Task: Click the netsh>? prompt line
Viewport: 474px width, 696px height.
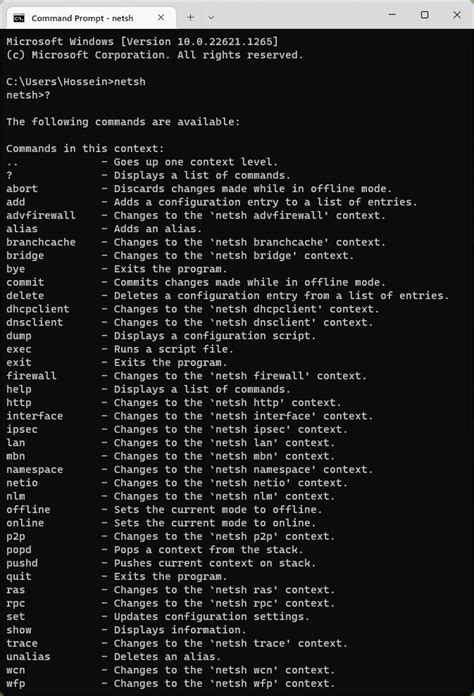Action: coord(28,95)
